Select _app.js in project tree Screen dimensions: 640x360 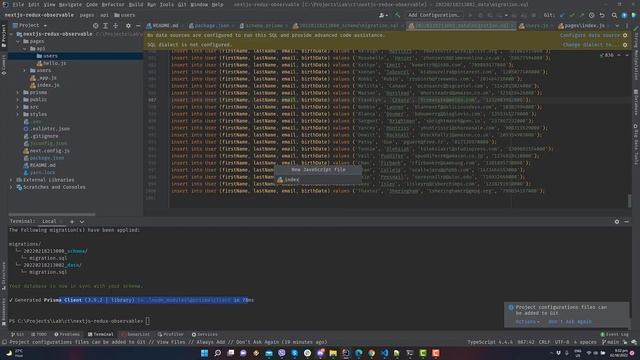click(x=47, y=78)
